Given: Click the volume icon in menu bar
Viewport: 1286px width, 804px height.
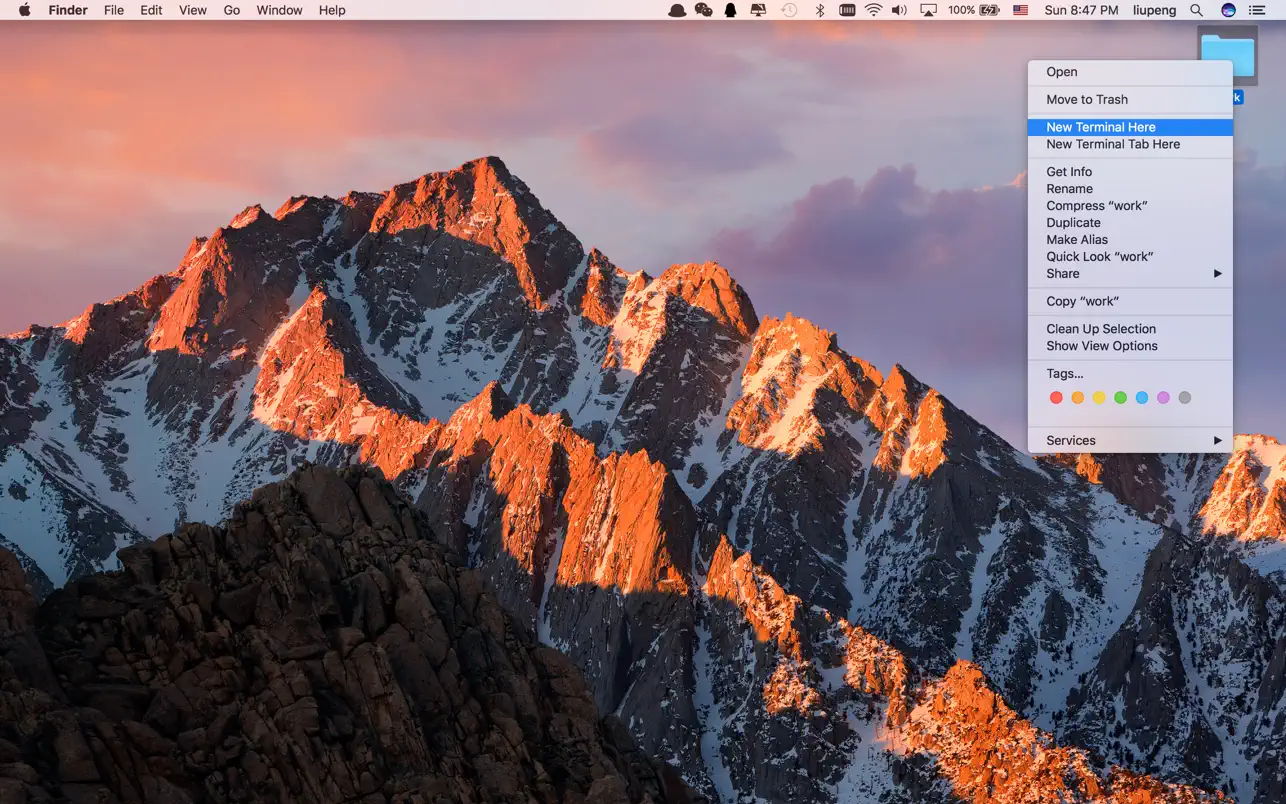Looking at the screenshot, I should coord(900,10).
